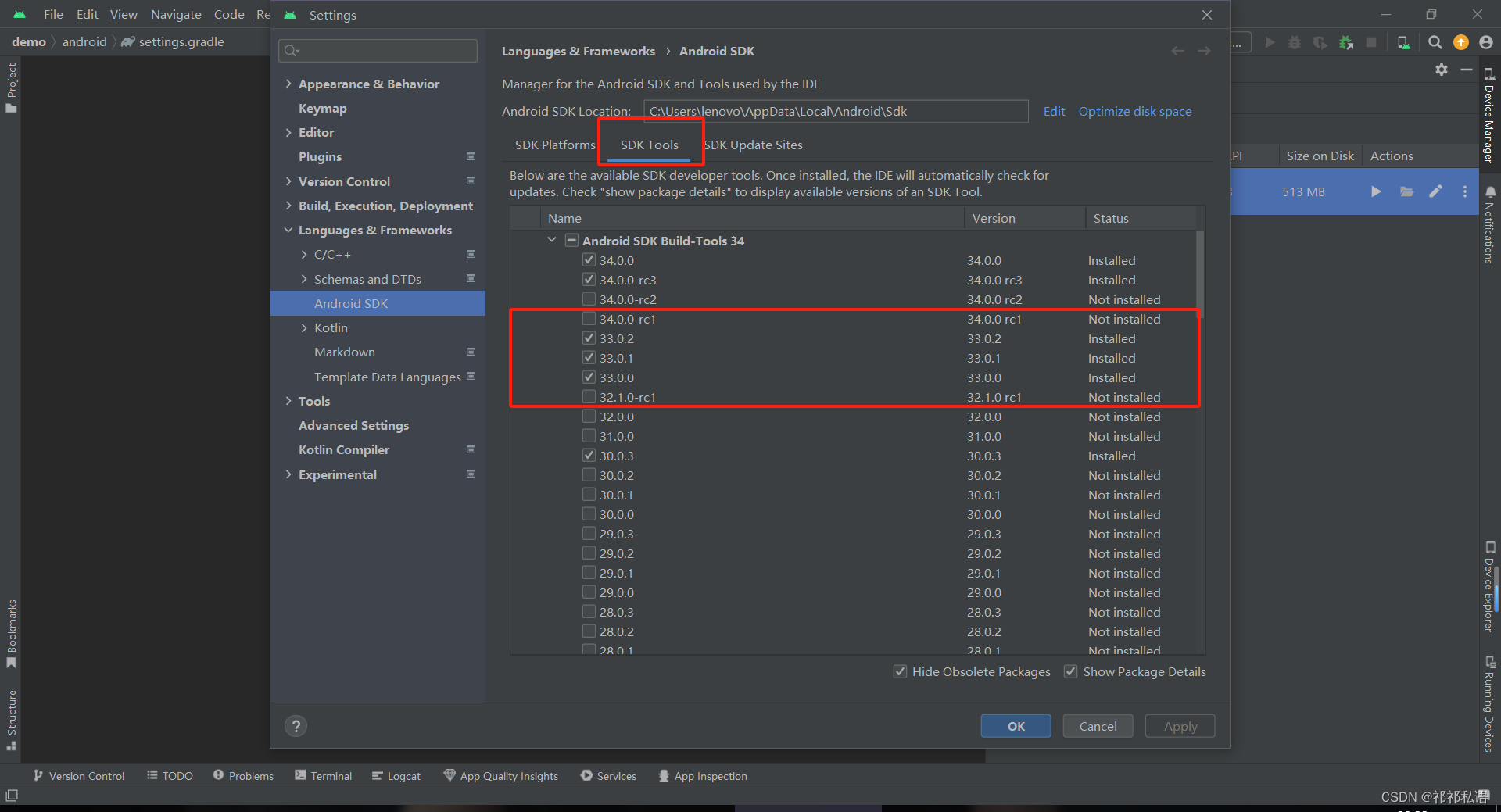Click the Stop square toolbar icon
This screenshot has height=812, width=1501.
1370,42
